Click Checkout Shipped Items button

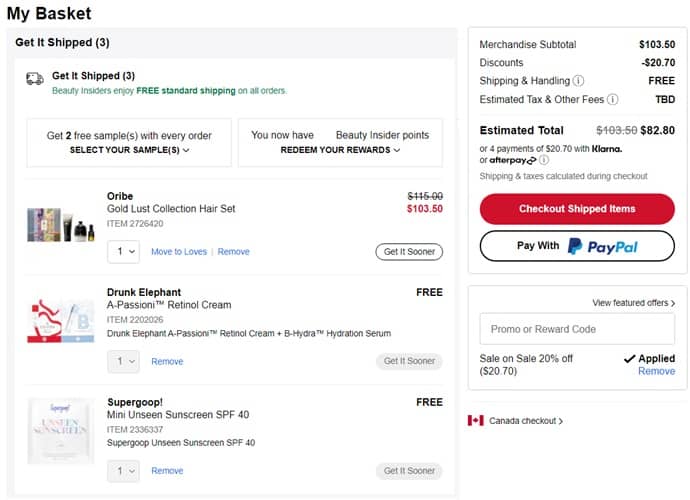click(577, 209)
